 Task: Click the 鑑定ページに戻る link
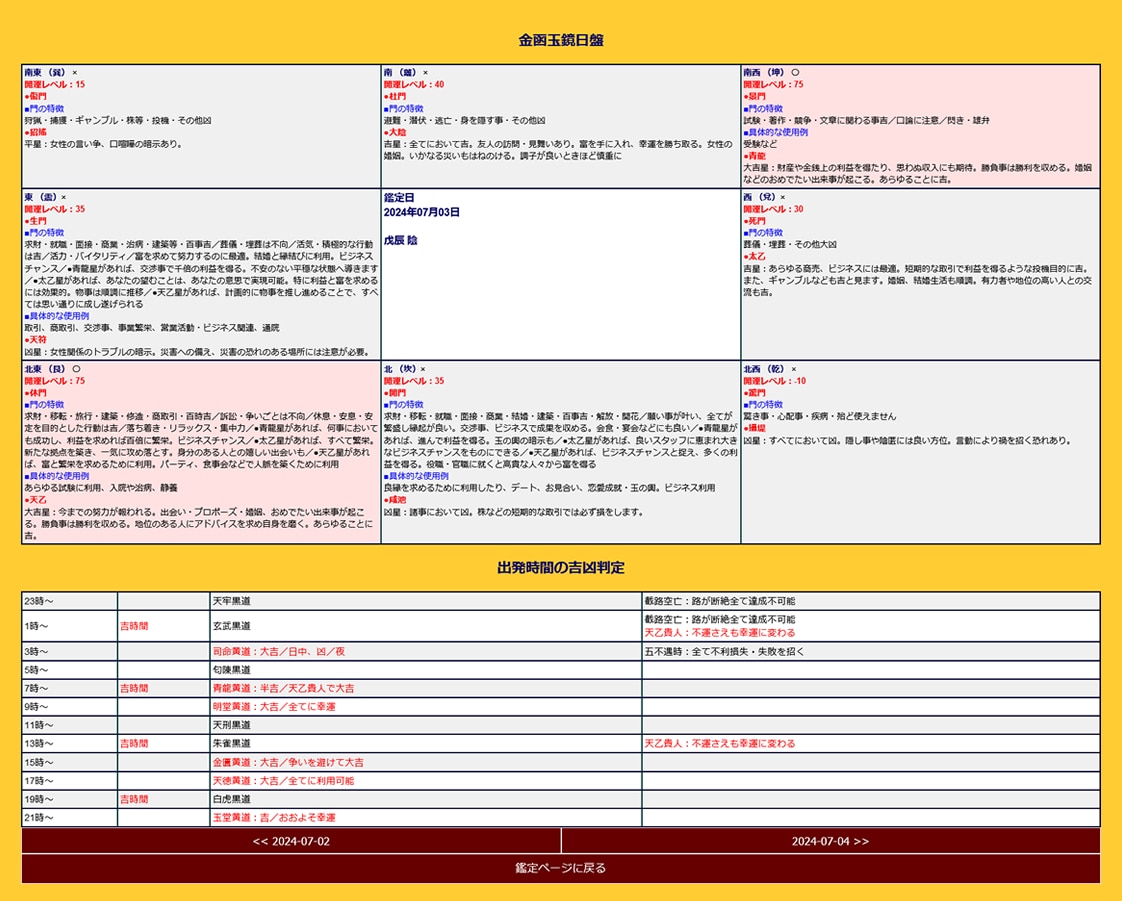coord(561,868)
